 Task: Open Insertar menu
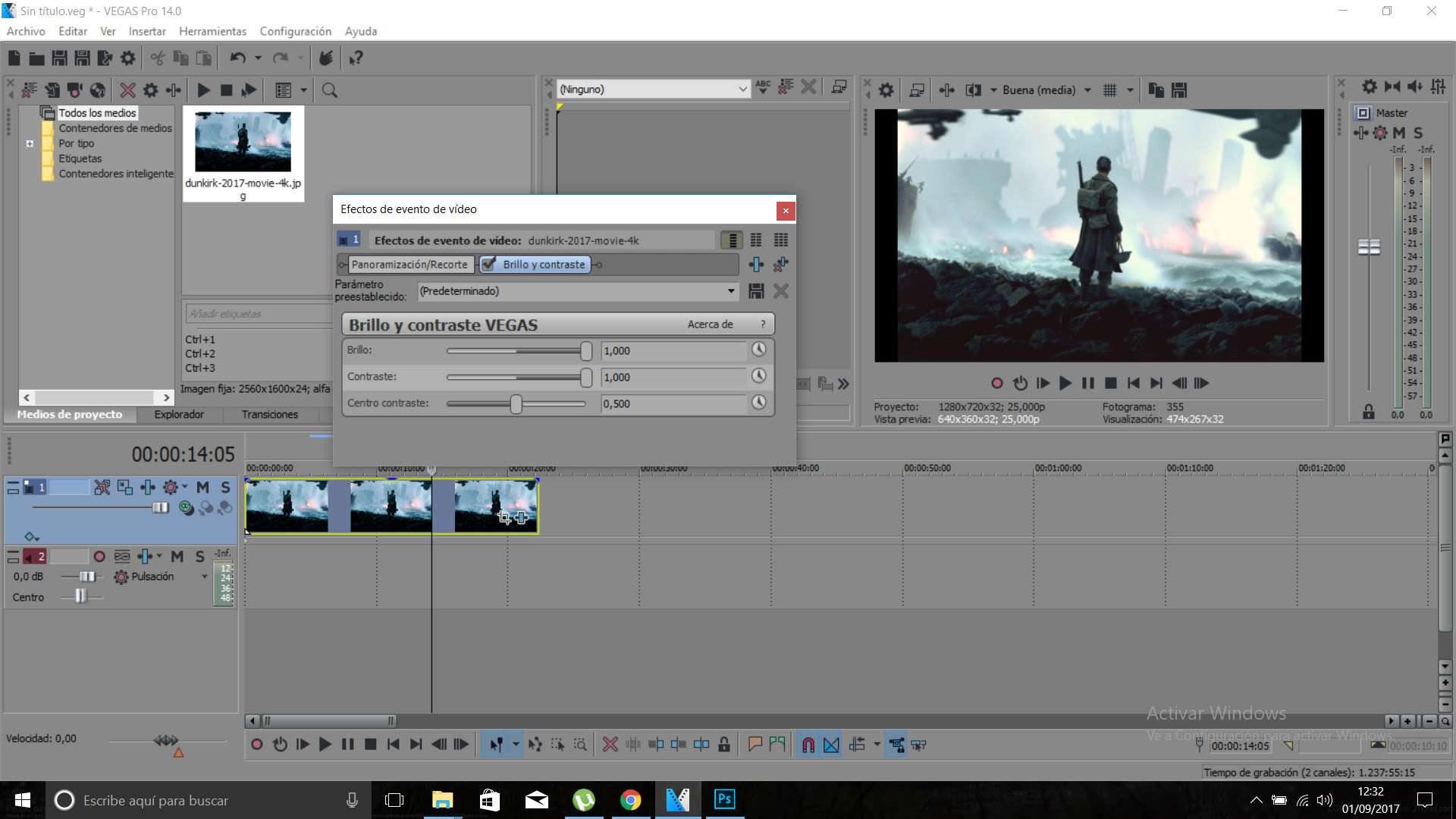pyautogui.click(x=147, y=31)
